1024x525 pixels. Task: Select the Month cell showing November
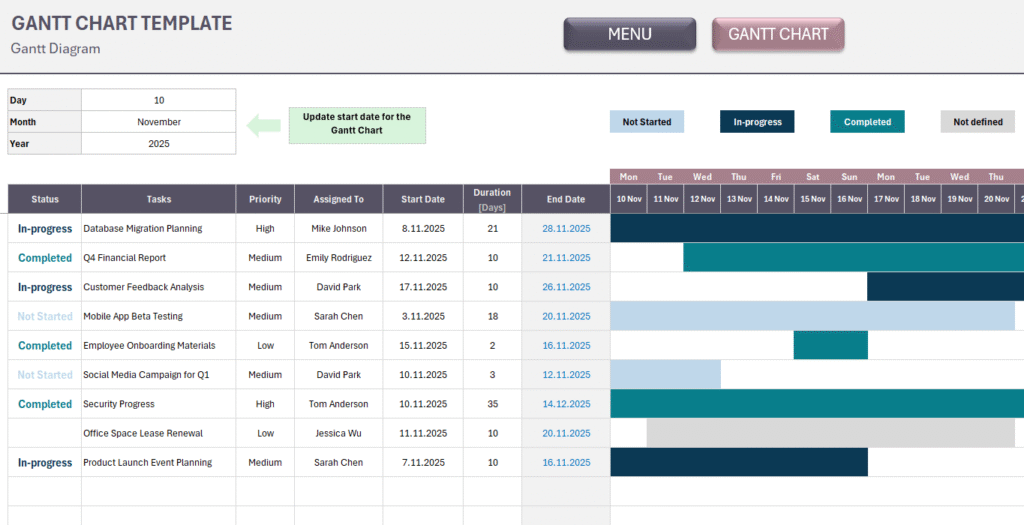(159, 121)
